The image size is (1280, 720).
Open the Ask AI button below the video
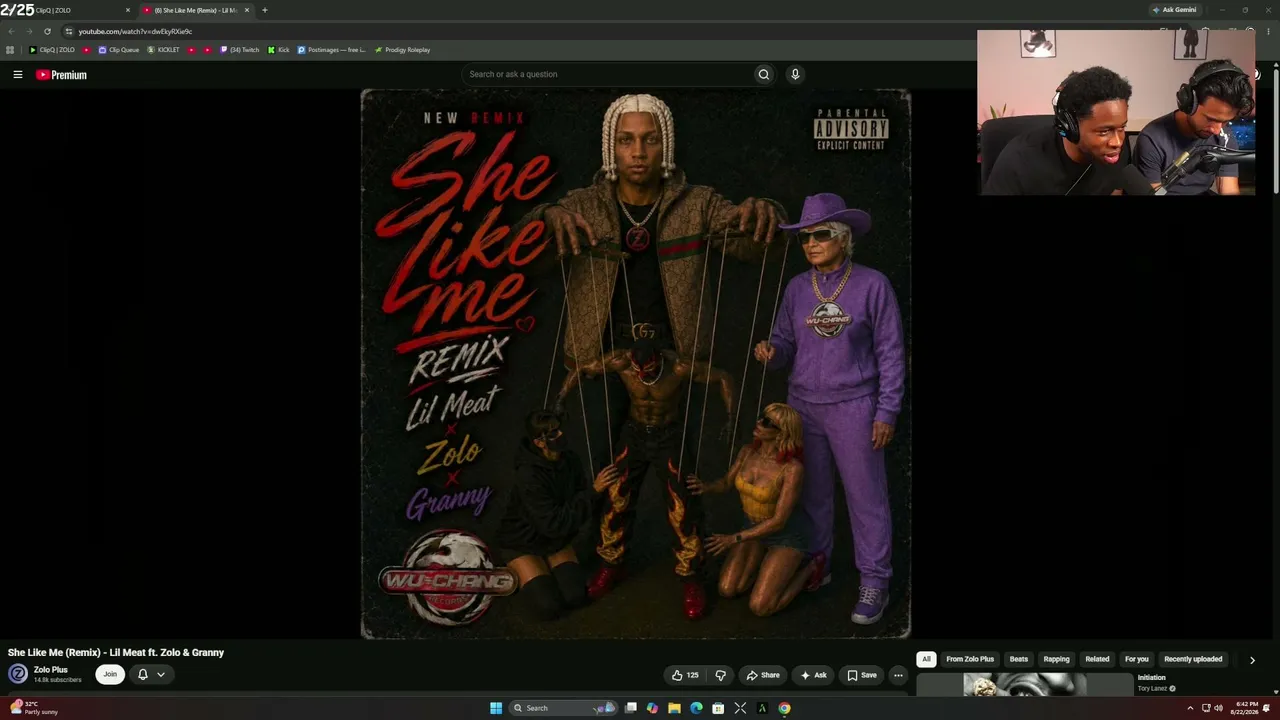[x=813, y=675]
